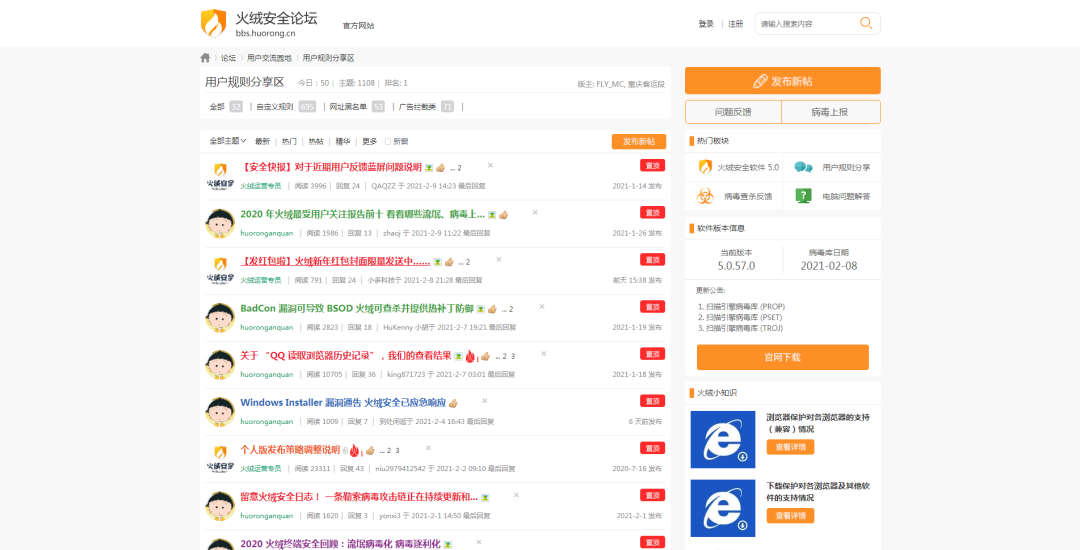Click the 注册 link
Image resolution: width=1080 pixels, height=550 pixels.
point(736,24)
